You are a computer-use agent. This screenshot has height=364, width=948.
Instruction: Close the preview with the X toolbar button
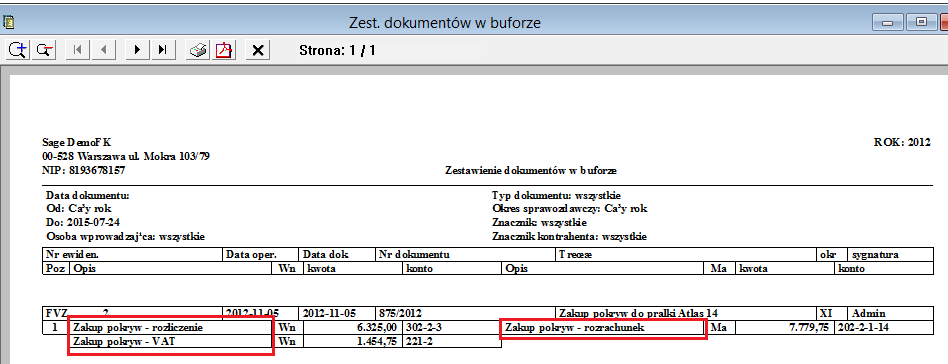(258, 50)
